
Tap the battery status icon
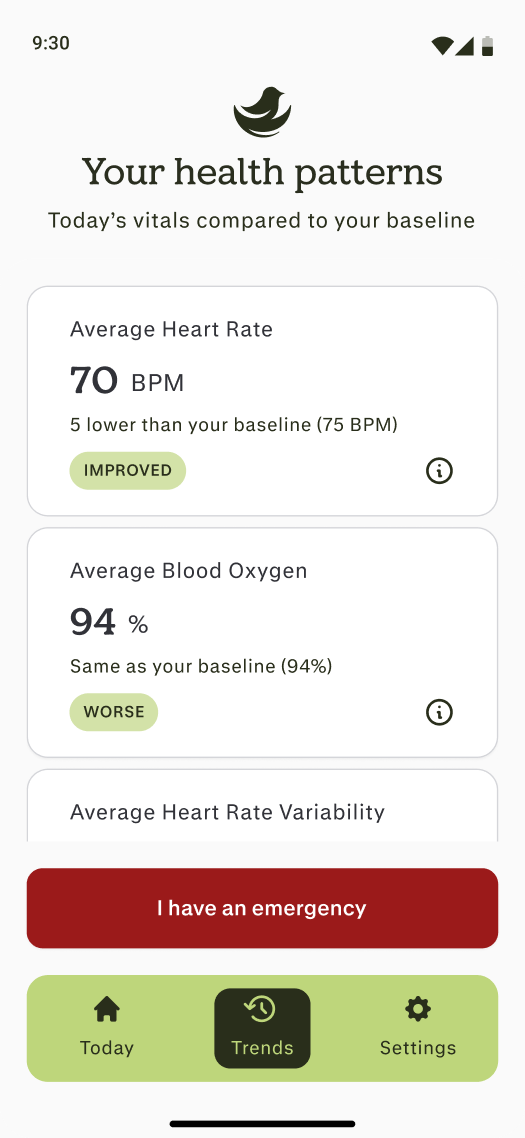pyautogui.click(x=487, y=46)
